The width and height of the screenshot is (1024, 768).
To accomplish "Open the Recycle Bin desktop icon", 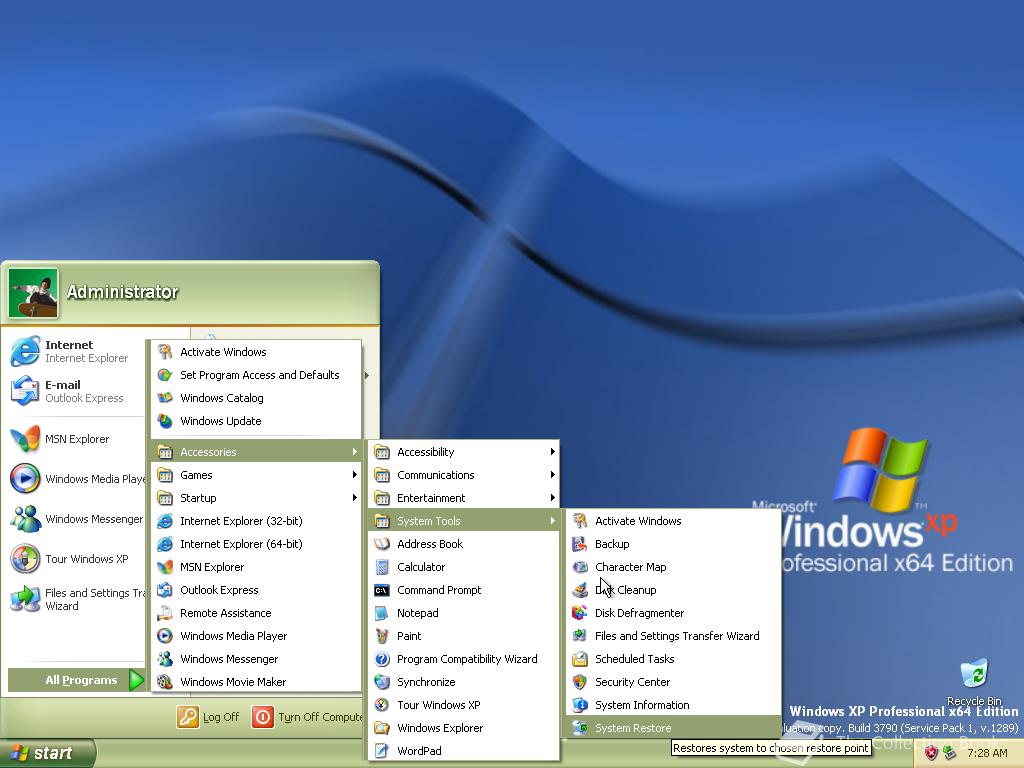I will (974, 673).
